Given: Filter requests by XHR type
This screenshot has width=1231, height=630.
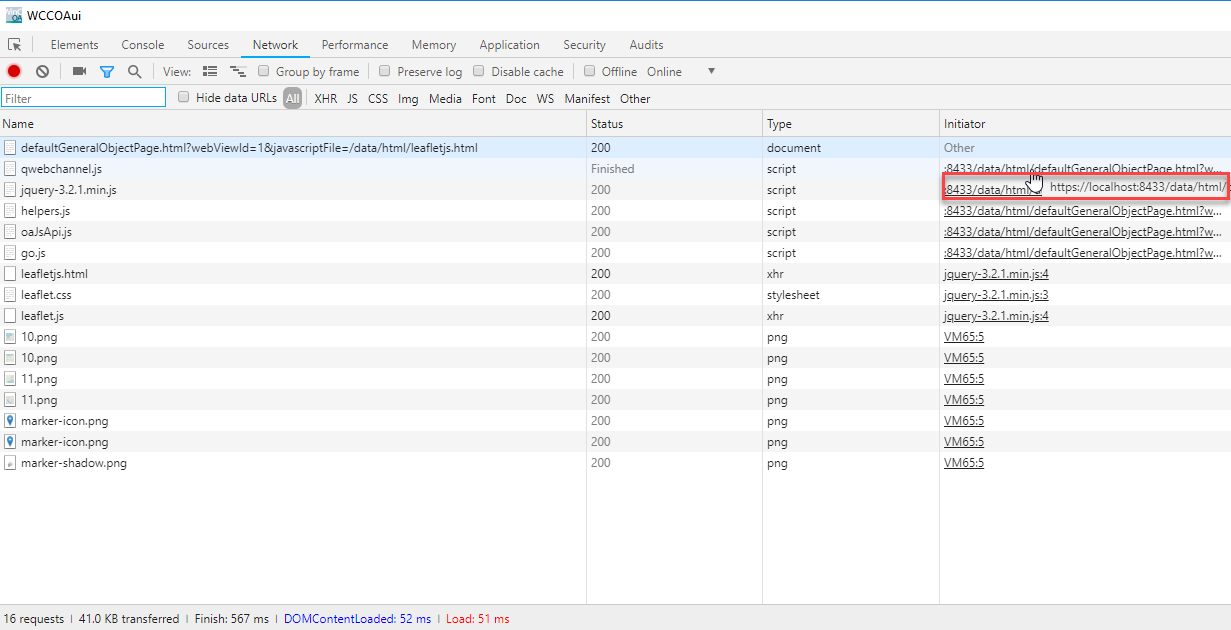Looking at the screenshot, I should click(x=326, y=98).
